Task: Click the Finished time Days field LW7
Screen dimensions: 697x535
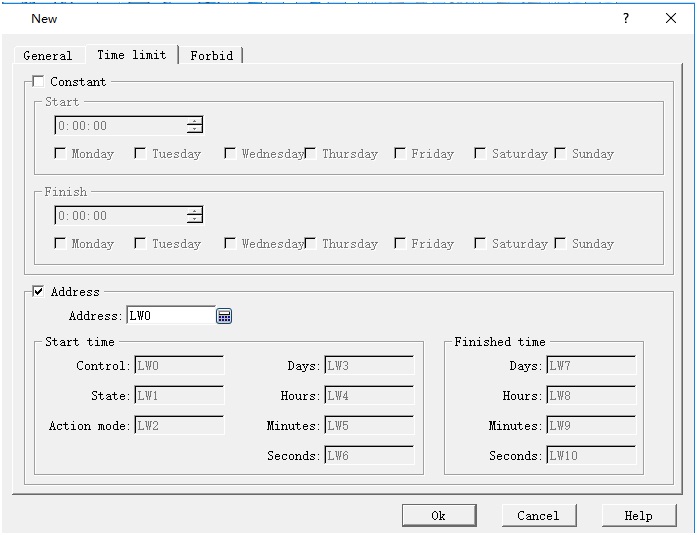Action: tap(590, 366)
